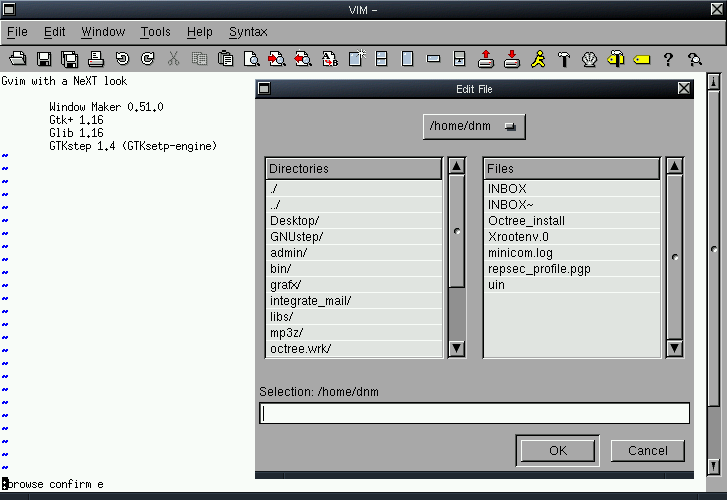Open the Tools menu
The width and height of the screenshot is (727, 500).
[x=155, y=32]
